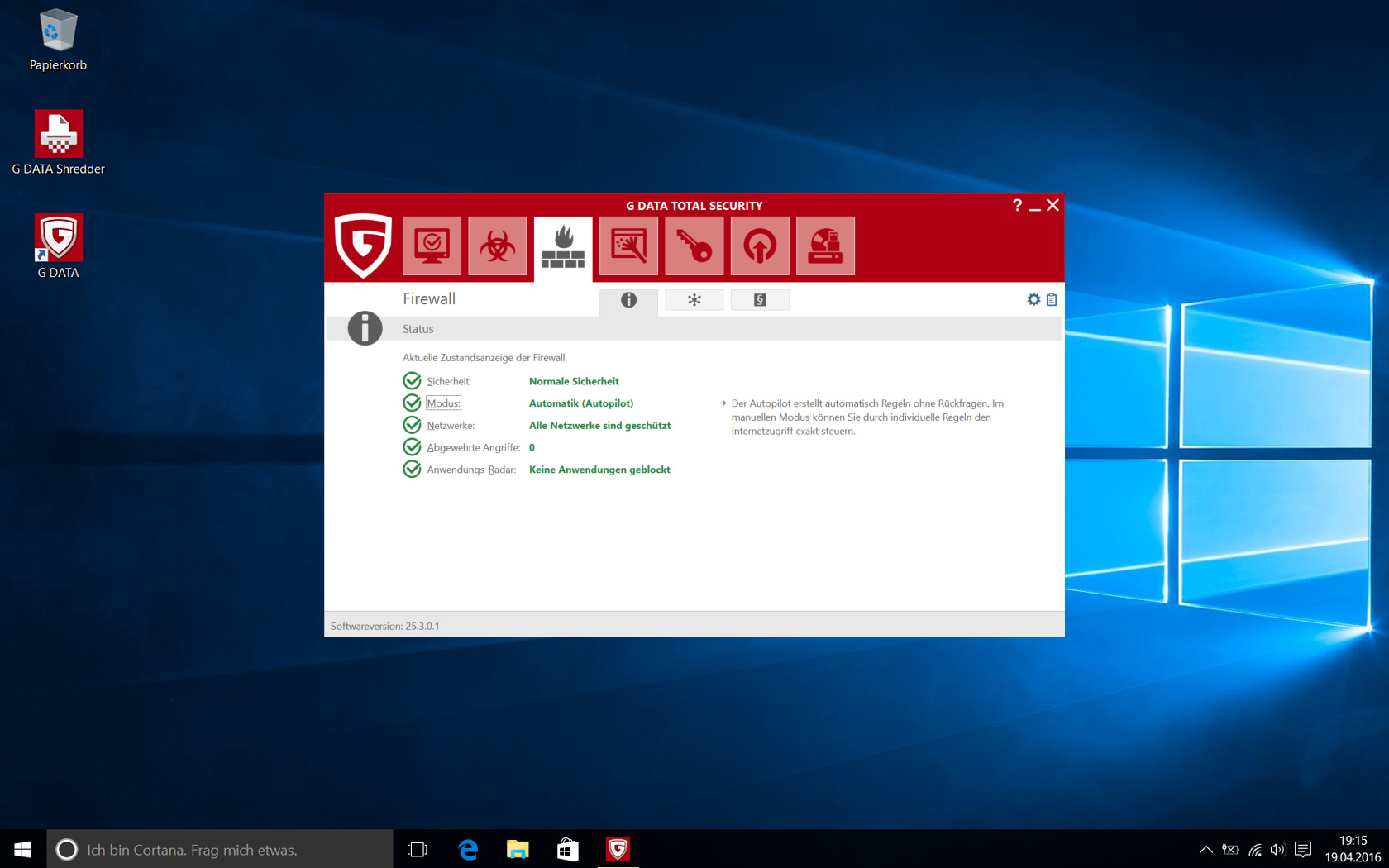Open Security Center monitor icon

click(x=432, y=246)
